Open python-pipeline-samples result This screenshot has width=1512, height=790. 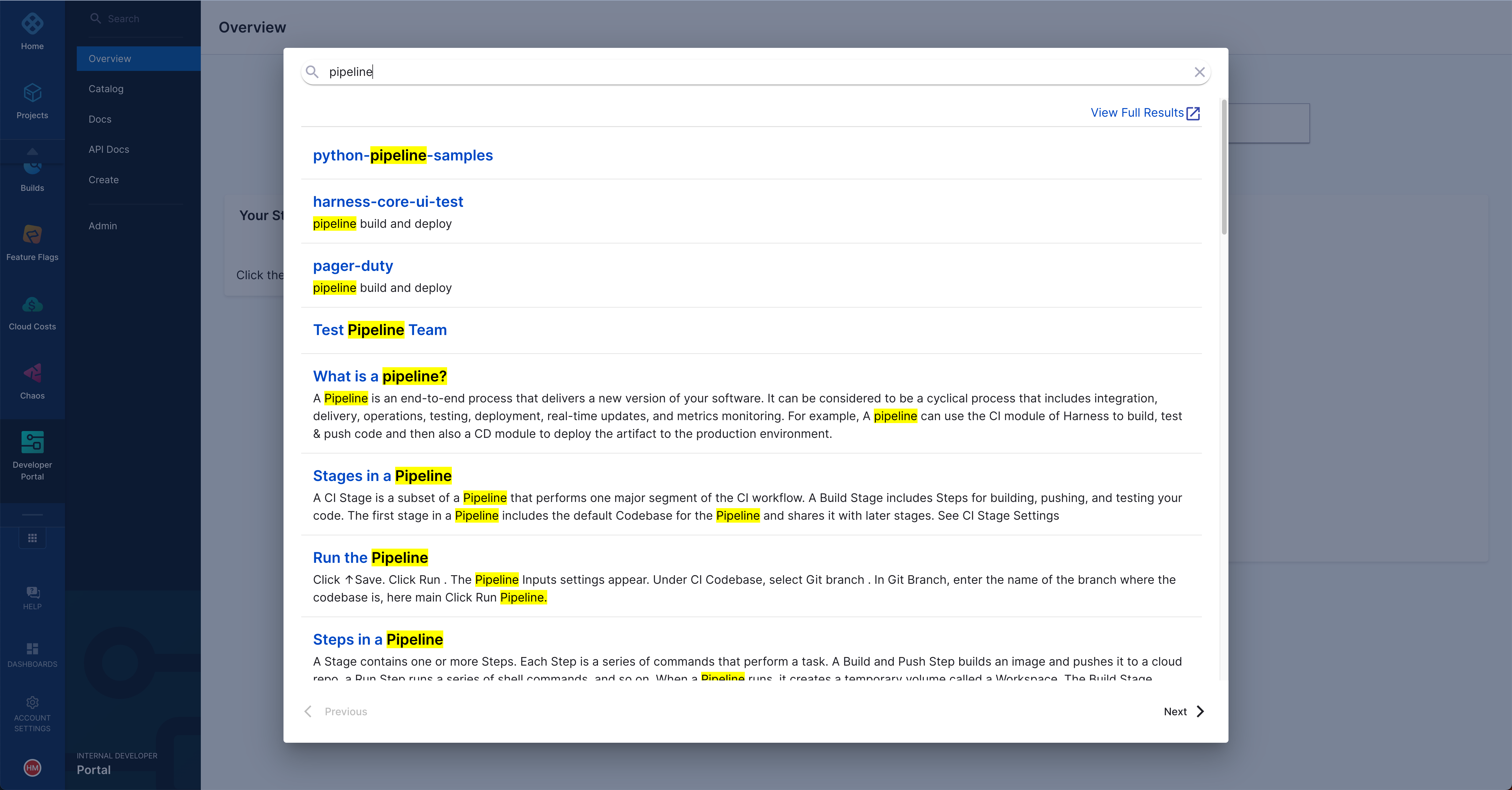403,156
